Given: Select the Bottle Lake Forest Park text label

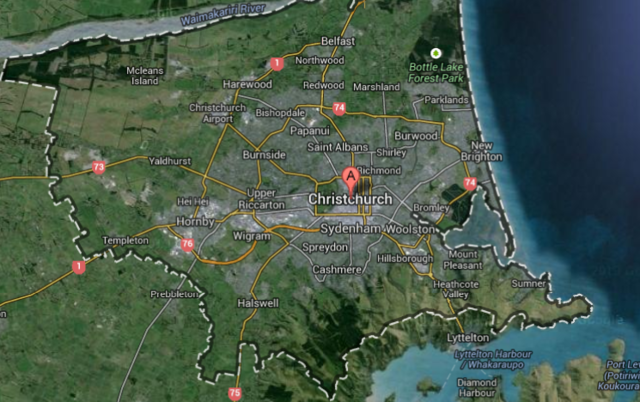Looking at the screenshot, I should [436, 73].
